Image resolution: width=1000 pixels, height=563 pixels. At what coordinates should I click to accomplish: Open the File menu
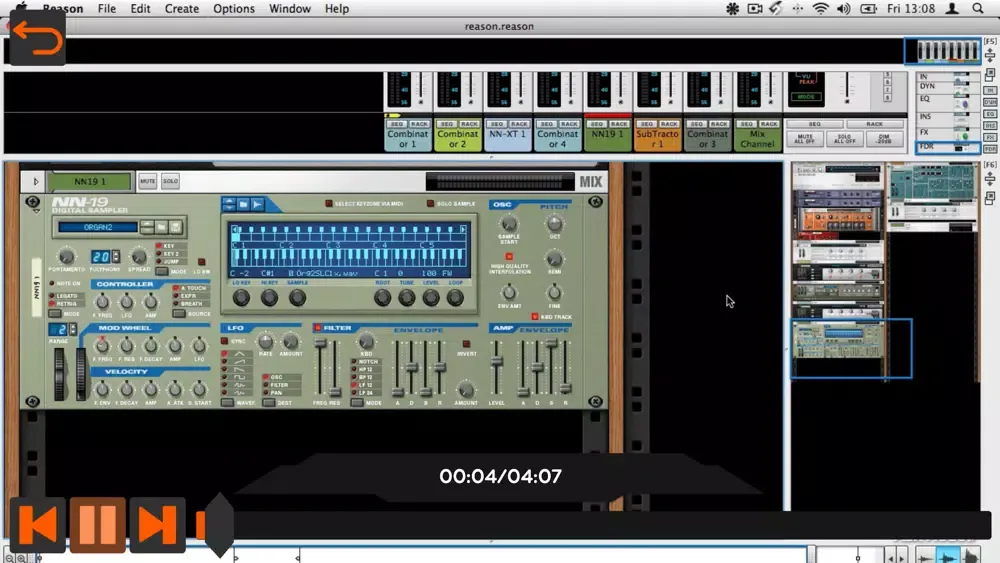click(107, 8)
